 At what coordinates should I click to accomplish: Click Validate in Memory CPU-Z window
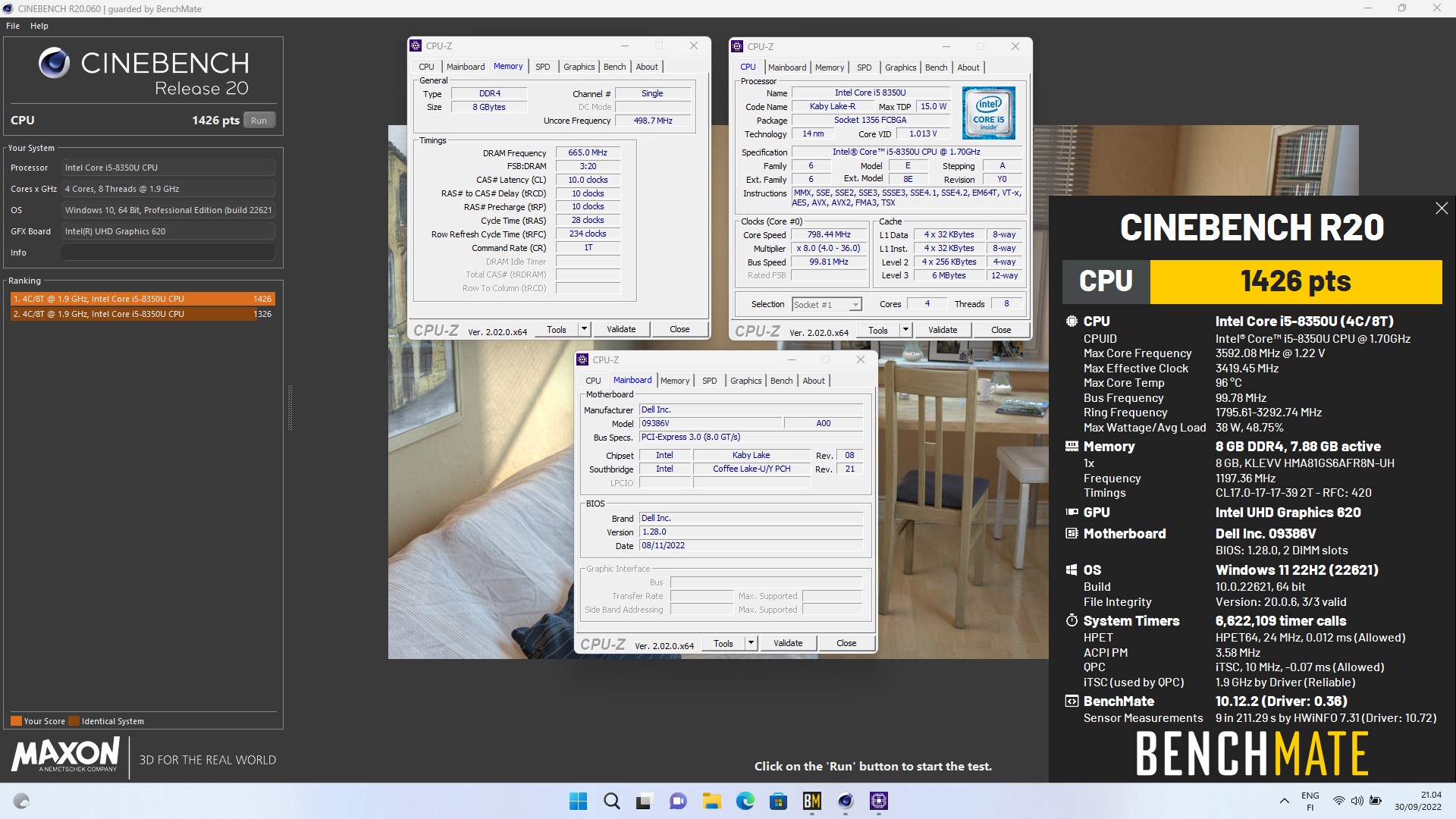click(x=621, y=330)
